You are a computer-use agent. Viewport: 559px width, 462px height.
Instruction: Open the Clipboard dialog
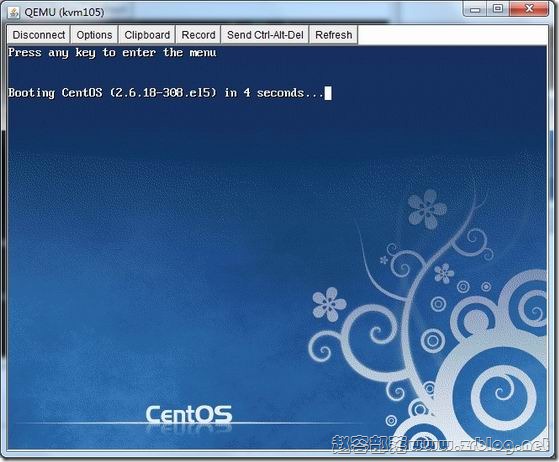(x=147, y=35)
